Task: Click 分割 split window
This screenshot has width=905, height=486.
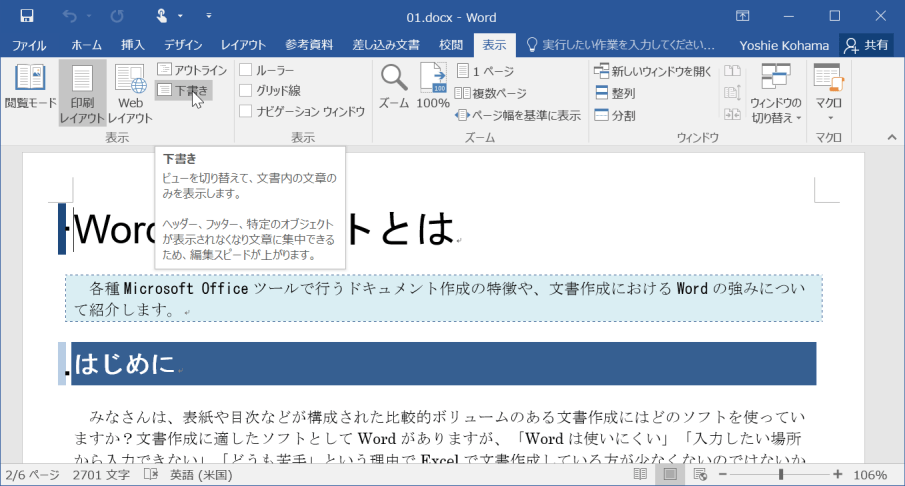Action: tap(615, 115)
